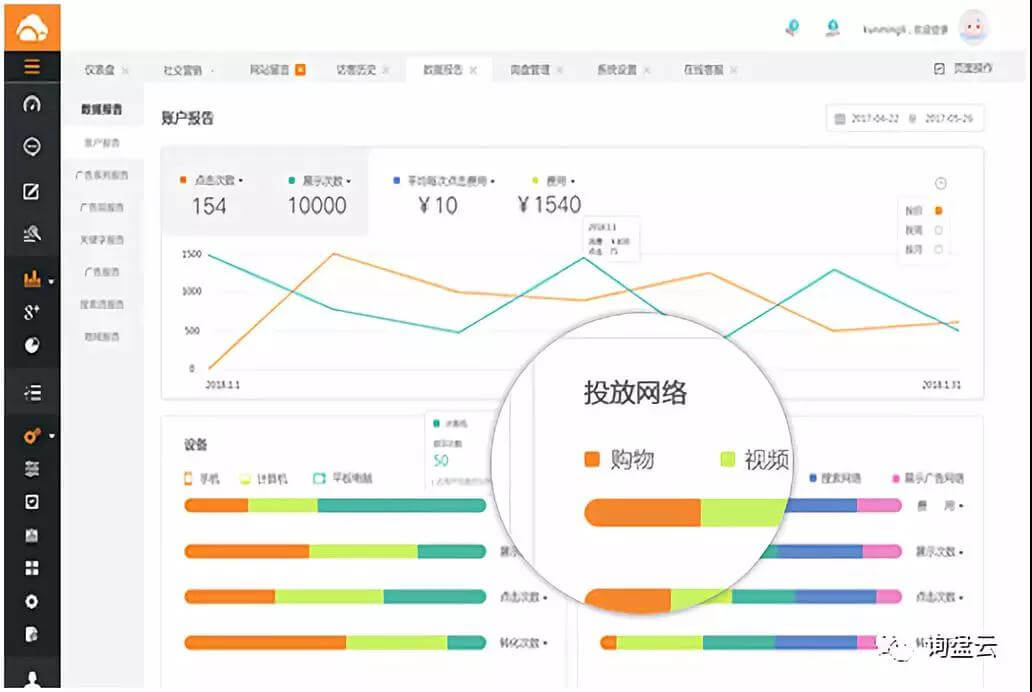This screenshot has width=1032, height=692.
Task: Click the four-square grid sidebar icon
Action: [x=32, y=568]
